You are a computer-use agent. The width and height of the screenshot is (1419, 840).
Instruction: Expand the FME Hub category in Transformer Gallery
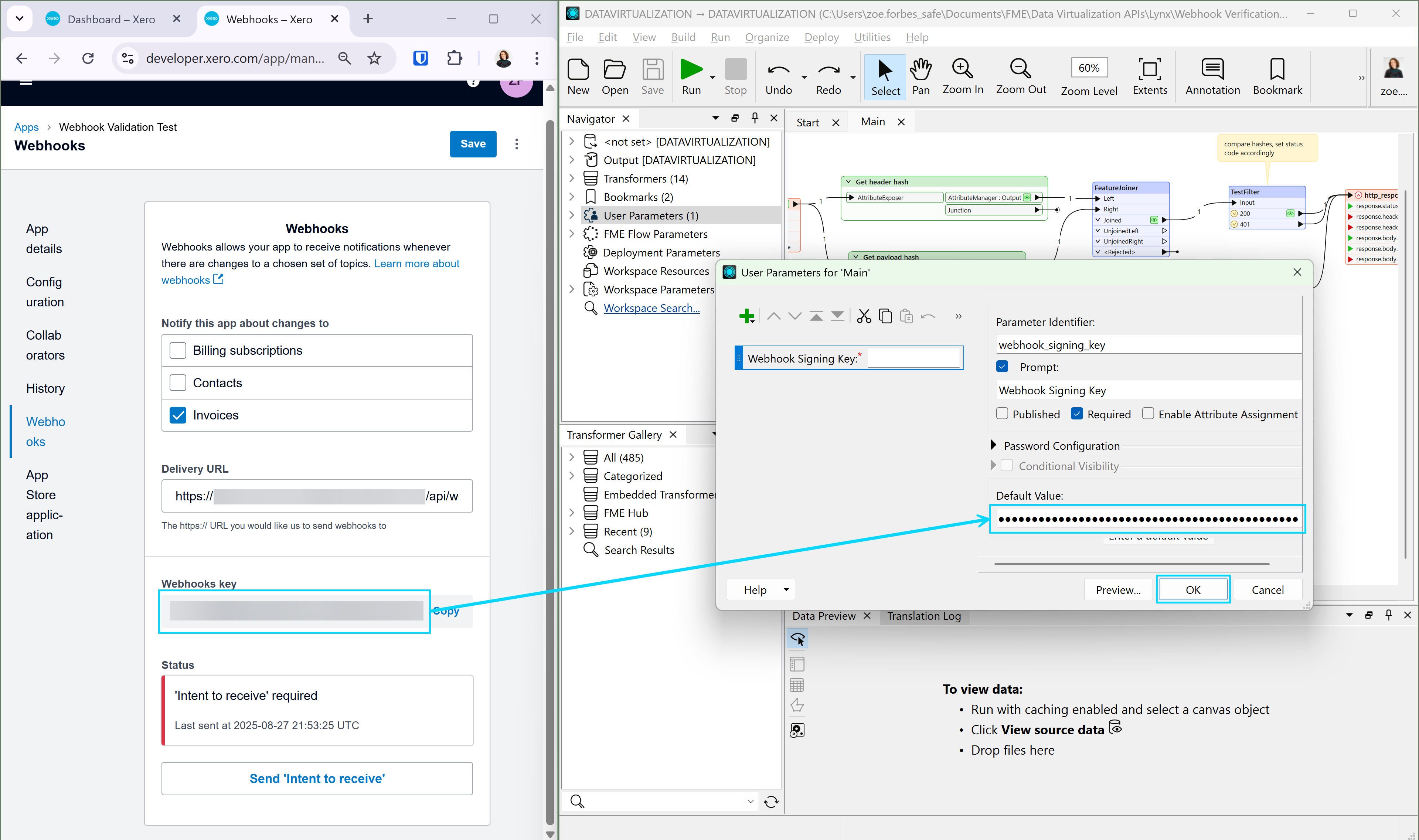coord(572,512)
